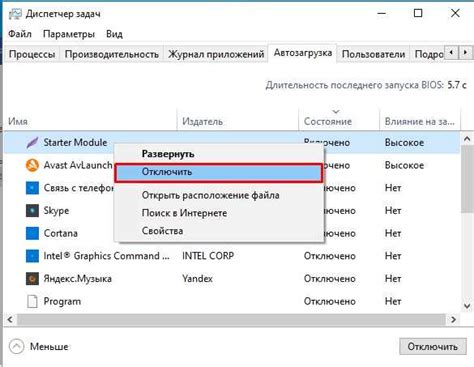
Task: Select the Starter Module row name
Action: [75, 143]
